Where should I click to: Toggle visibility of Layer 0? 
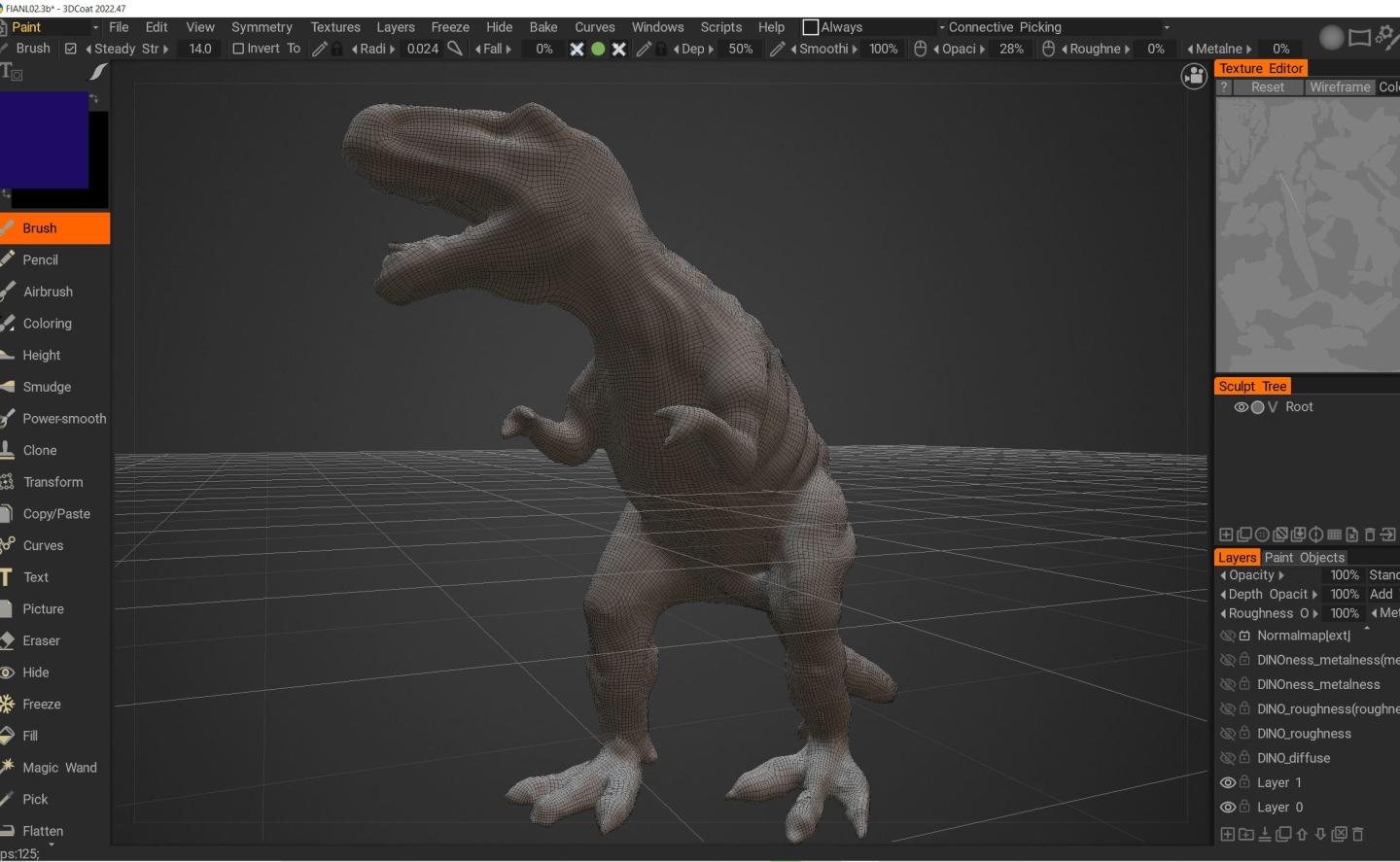click(x=1228, y=808)
